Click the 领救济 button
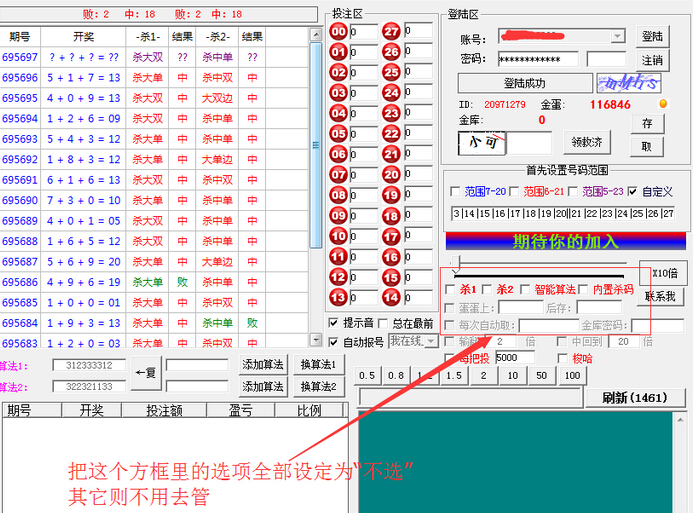The image size is (693, 513). [587, 142]
